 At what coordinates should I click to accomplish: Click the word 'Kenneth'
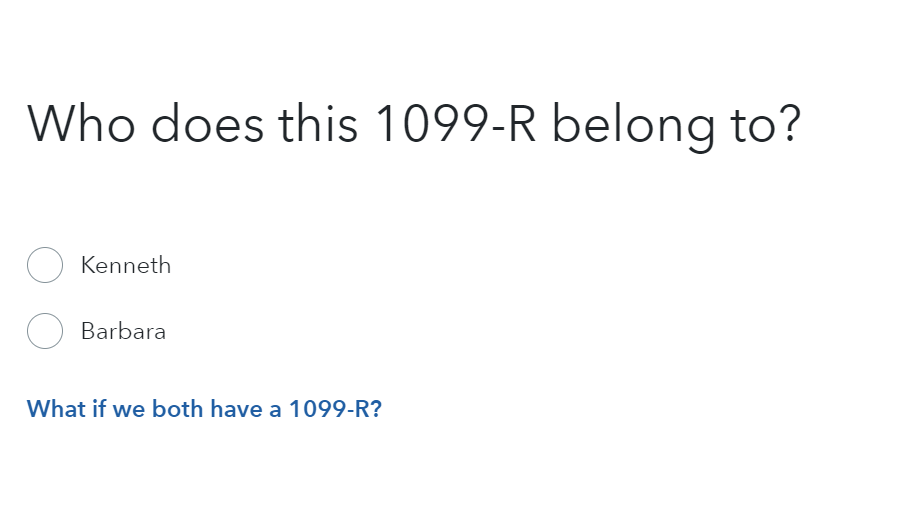pos(126,265)
